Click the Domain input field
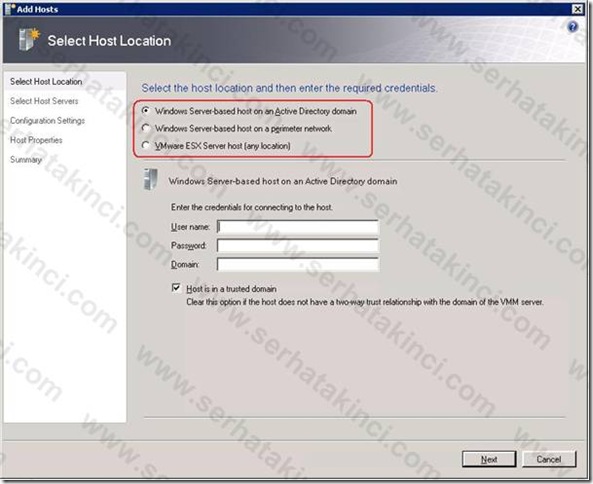Viewport: 593px width, 484px height. pyautogui.click(x=298, y=264)
